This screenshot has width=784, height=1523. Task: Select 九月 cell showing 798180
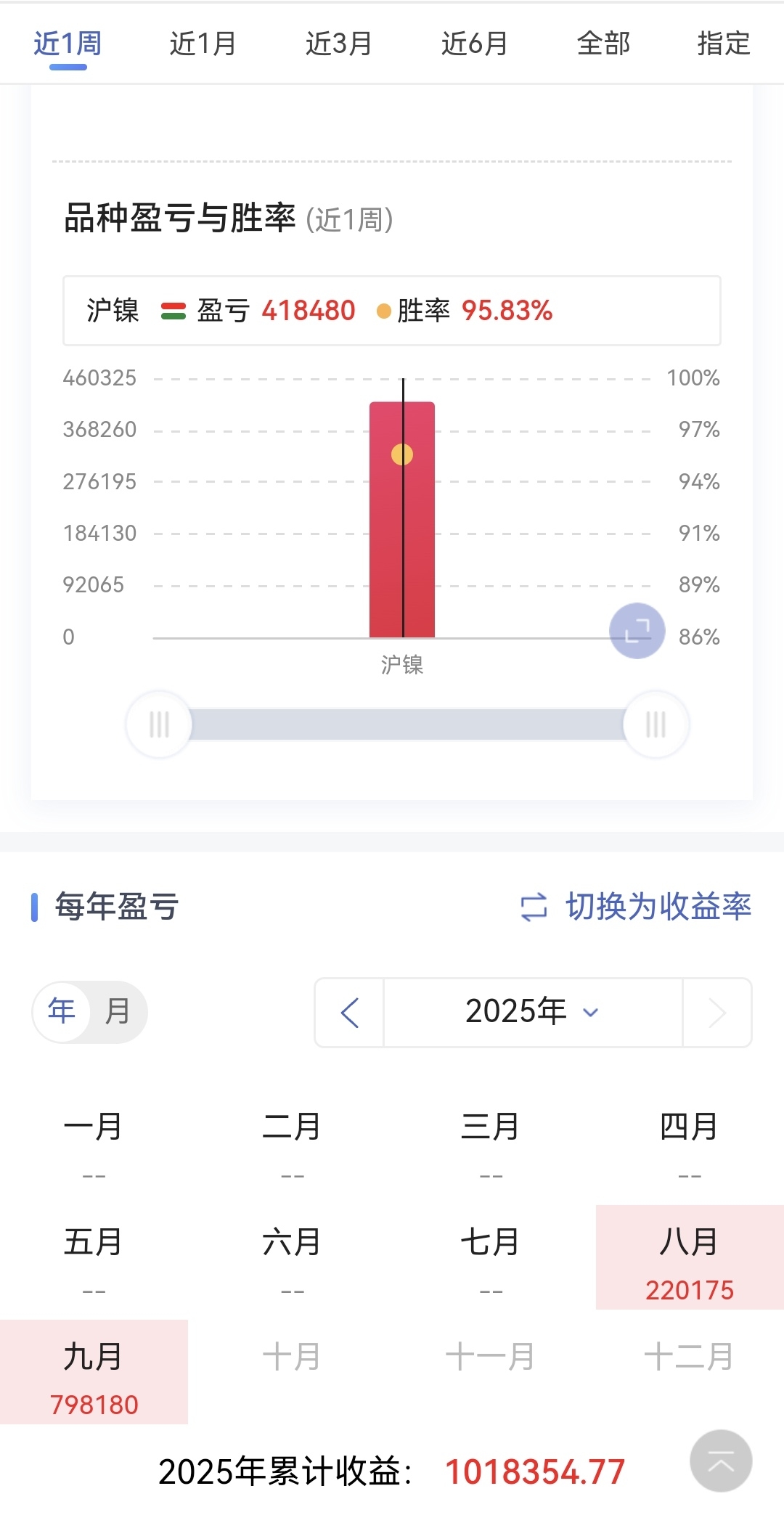coord(94,1372)
